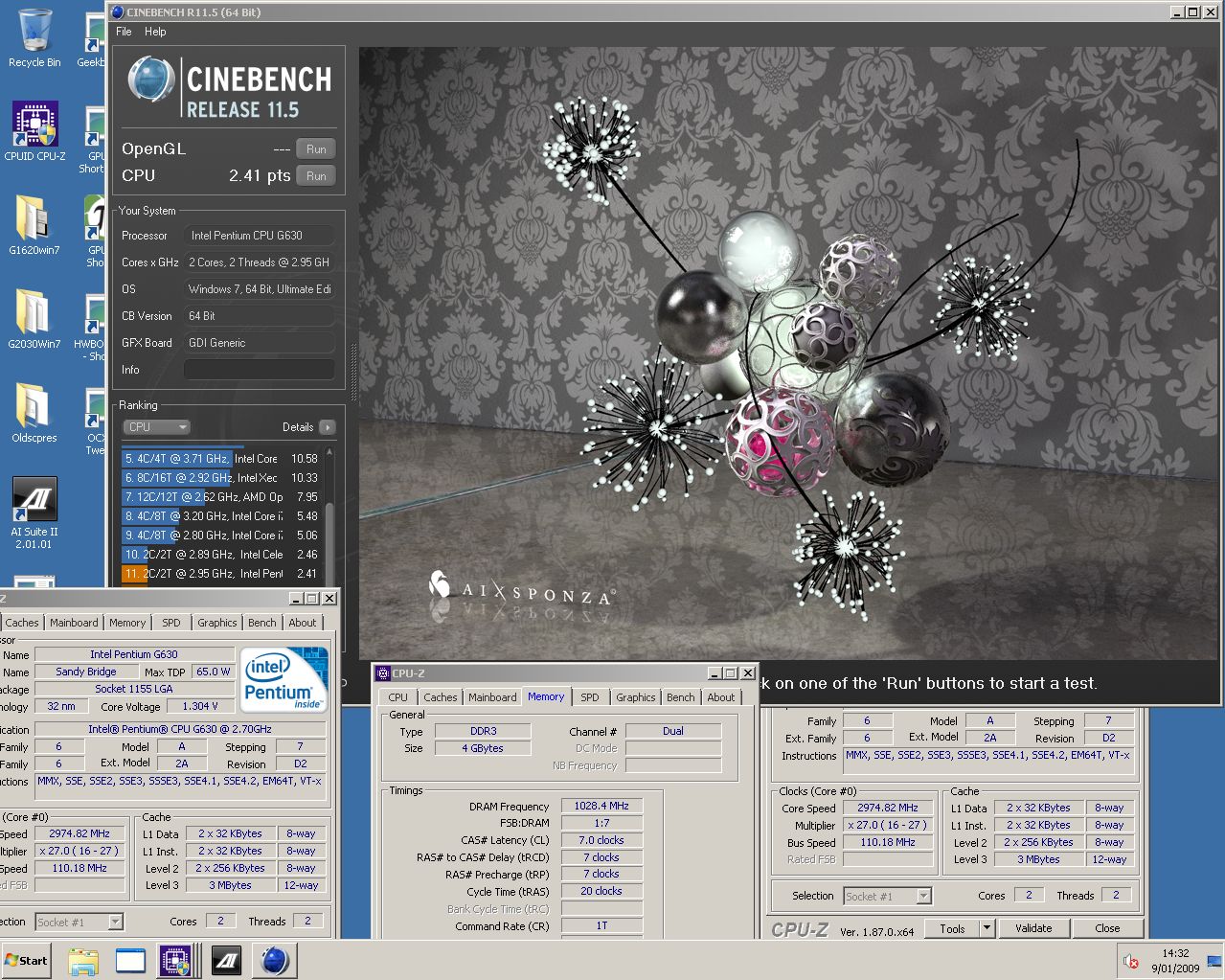Switch to Caches tab in middle CPU-Z window
Viewport: 1225px width, 980px height.
(441, 697)
